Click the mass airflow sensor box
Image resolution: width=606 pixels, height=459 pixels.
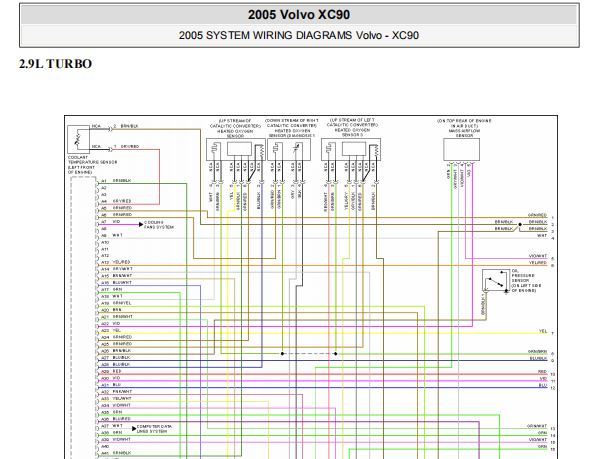click(x=461, y=150)
